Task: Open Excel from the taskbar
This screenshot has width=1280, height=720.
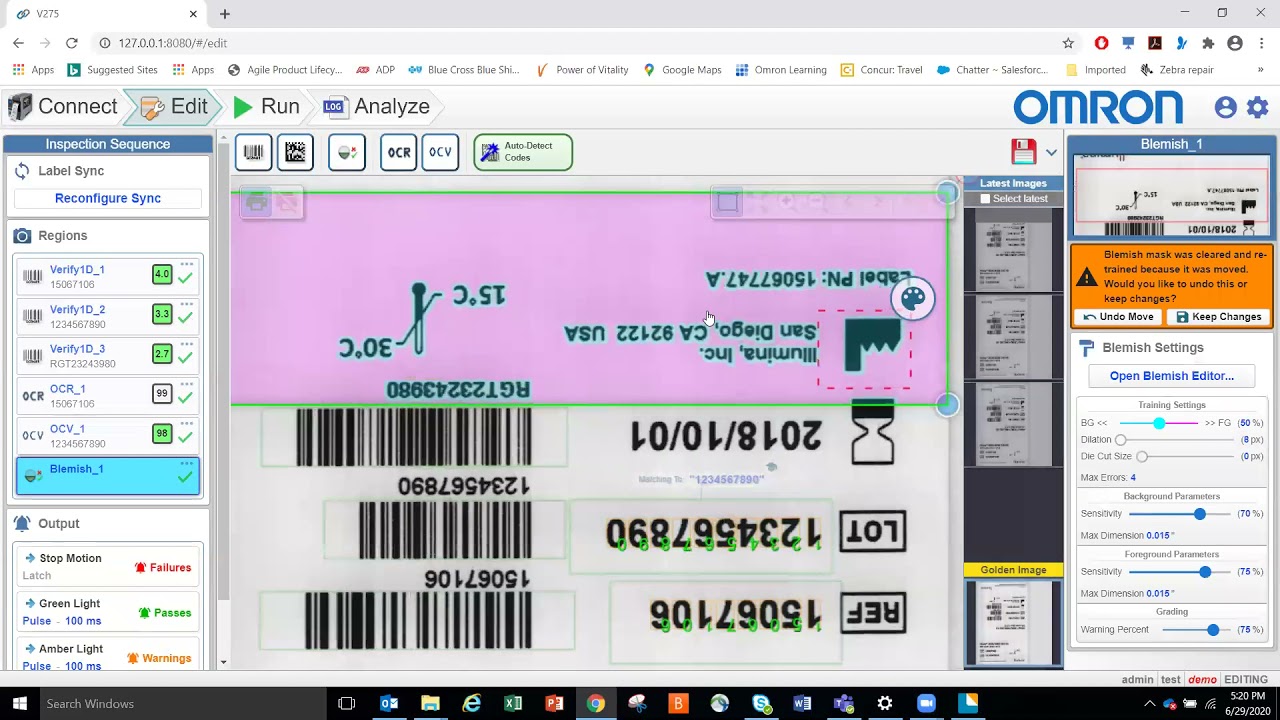Action: tap(513, 704)
